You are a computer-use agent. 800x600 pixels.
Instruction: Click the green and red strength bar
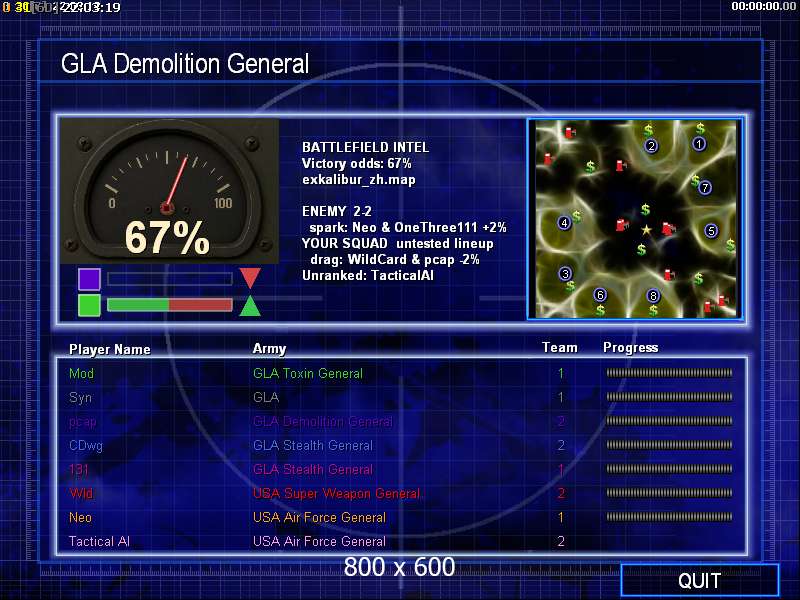(170, 305)
